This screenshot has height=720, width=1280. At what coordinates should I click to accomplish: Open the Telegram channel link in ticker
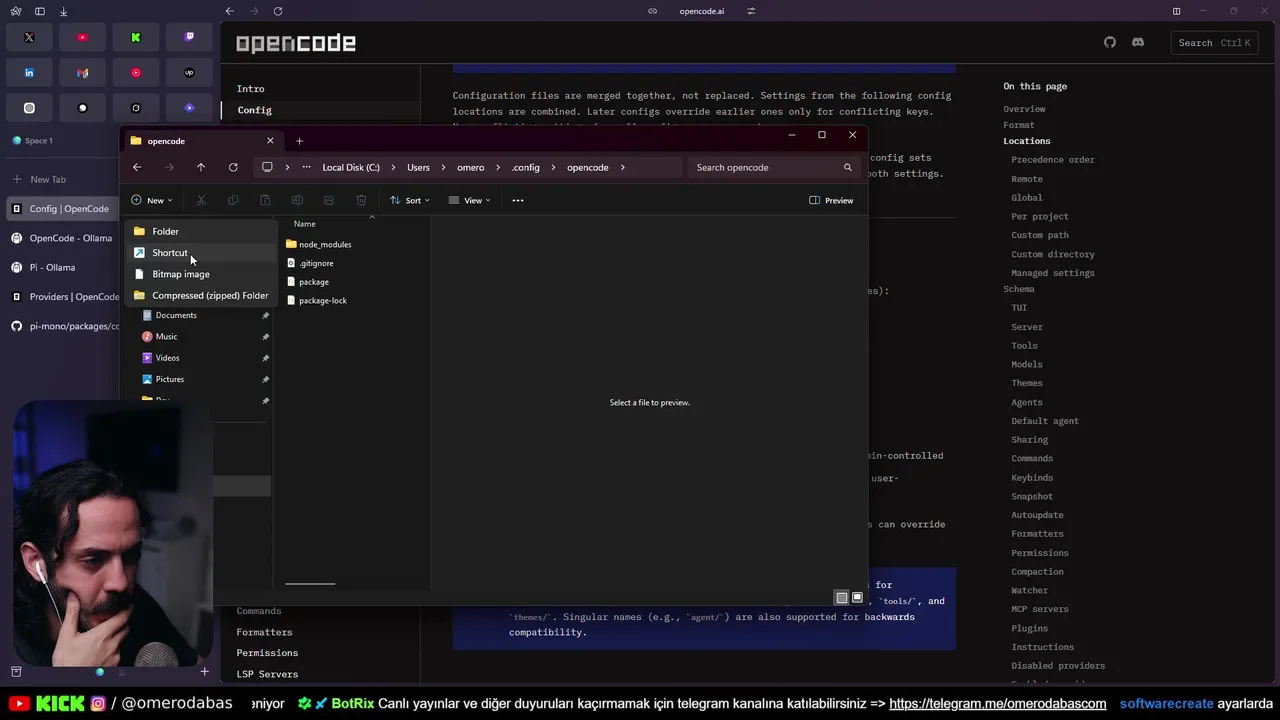[x=997, y=704]
